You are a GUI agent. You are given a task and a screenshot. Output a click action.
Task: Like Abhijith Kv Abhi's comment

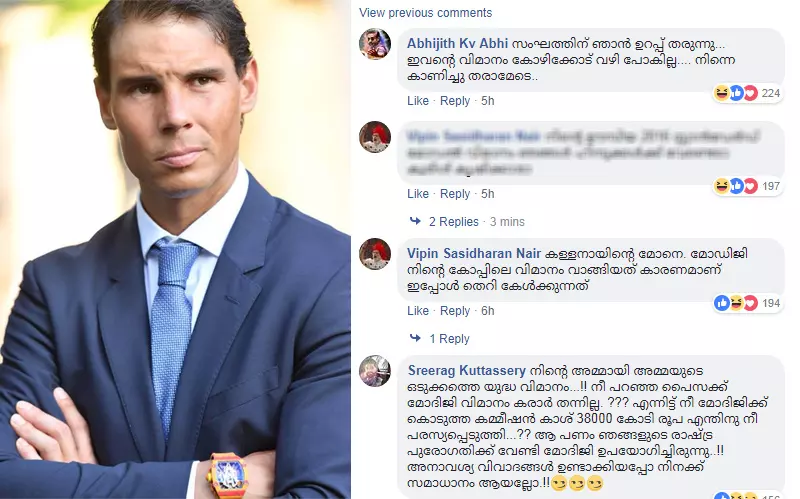tap(418, 101)
